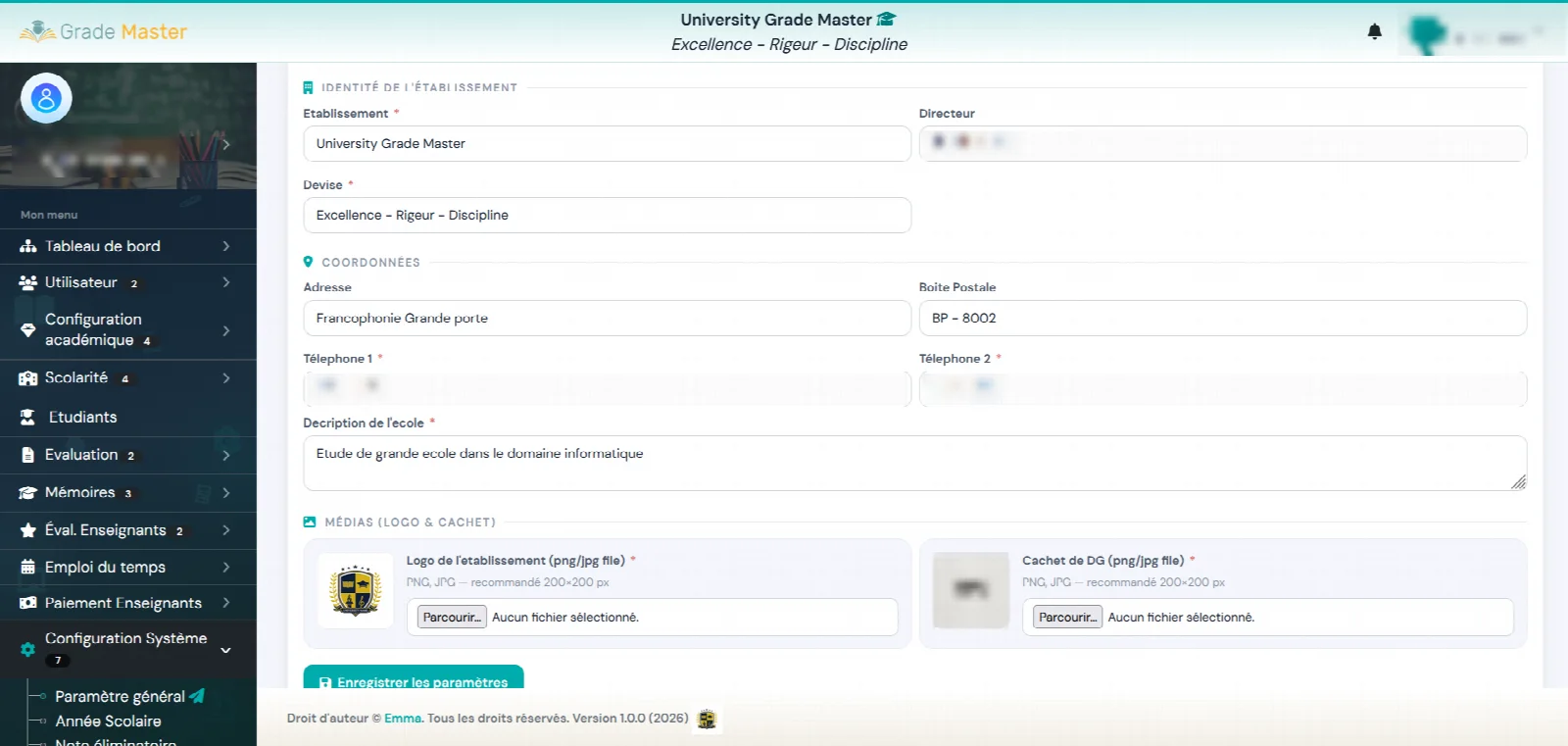This screenshot has height=746, width=1568.
Task: Open Paramètre général submenu entry
Action: pyautogui.click(x=120, y=697)
